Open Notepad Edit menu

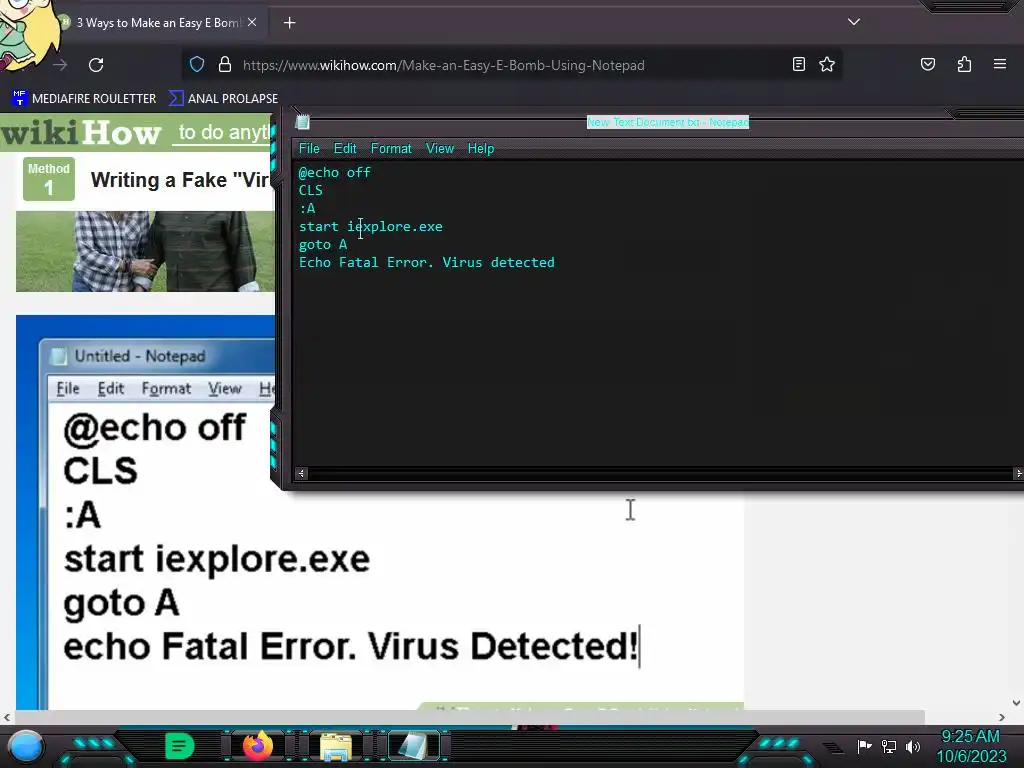click(x=345, y=148)
